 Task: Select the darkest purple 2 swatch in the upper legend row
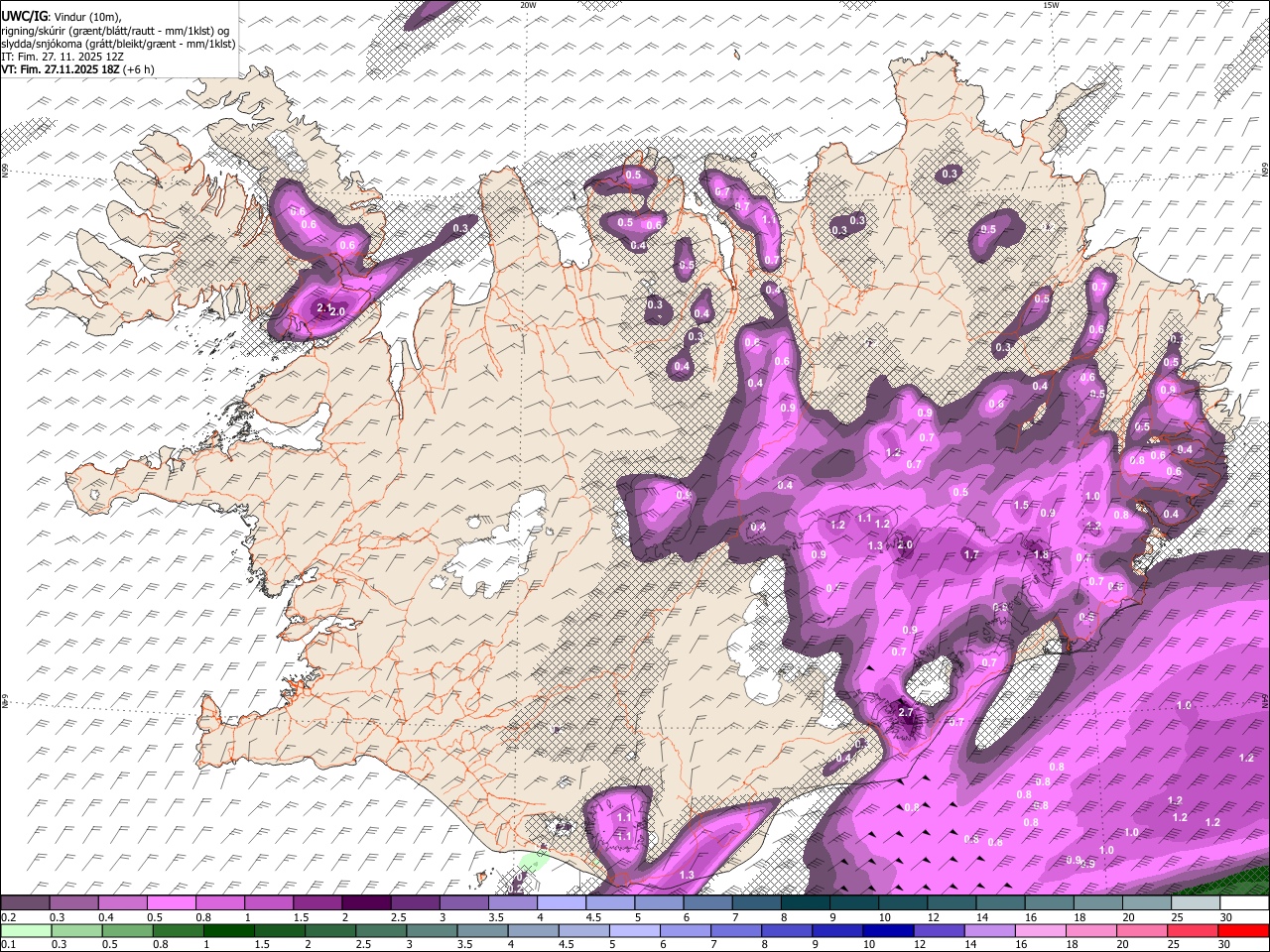coord(365,903)
